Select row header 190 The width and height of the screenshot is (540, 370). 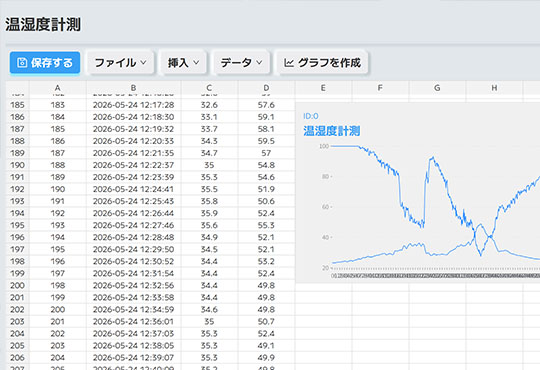pyautogui.click(x=18, y=165)
